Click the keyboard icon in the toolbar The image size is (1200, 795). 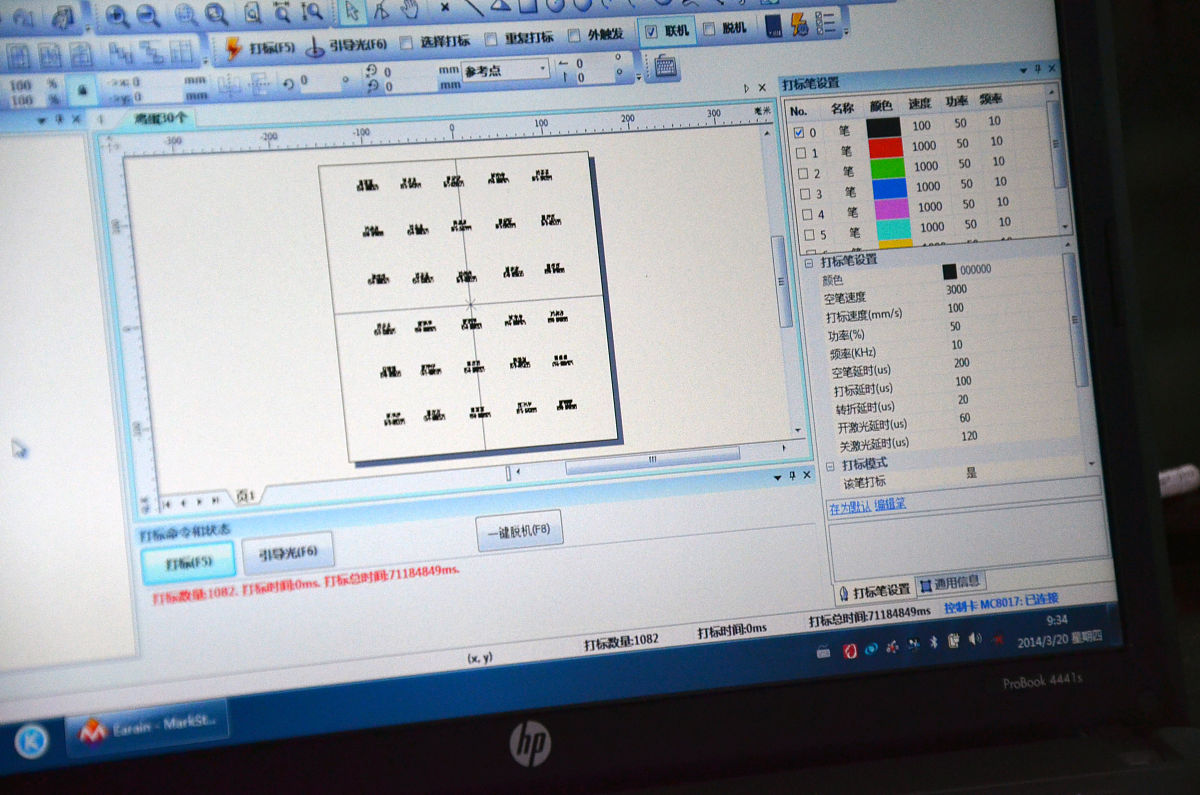click(665, 67)
